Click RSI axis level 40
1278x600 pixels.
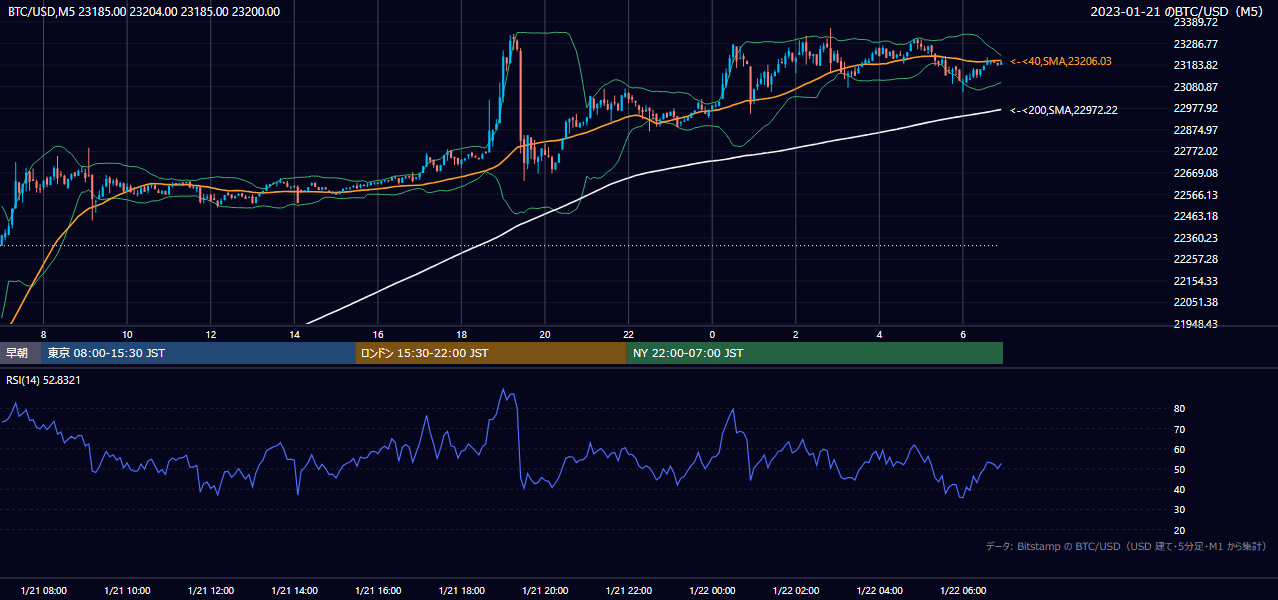tap(1180, 489)
